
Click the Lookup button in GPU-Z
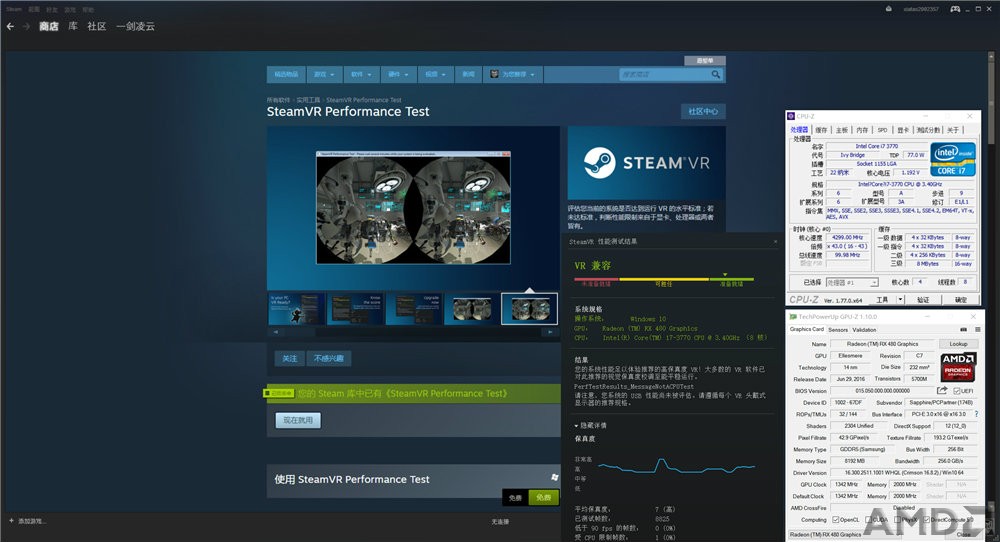(x=958, y=344)
